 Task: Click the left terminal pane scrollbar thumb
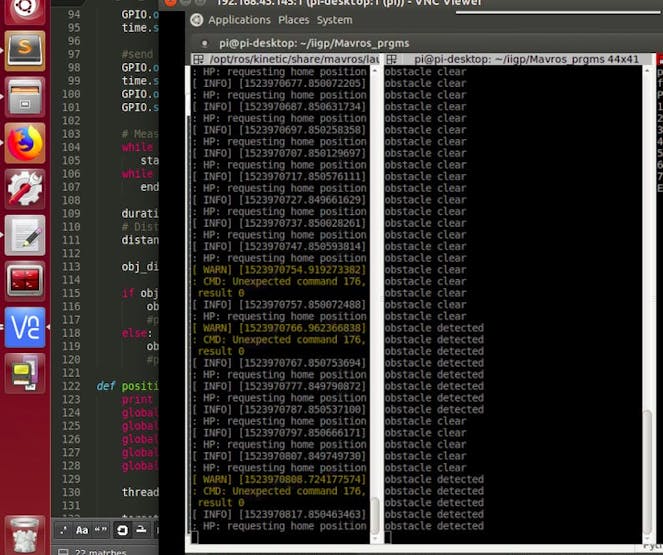375,516
